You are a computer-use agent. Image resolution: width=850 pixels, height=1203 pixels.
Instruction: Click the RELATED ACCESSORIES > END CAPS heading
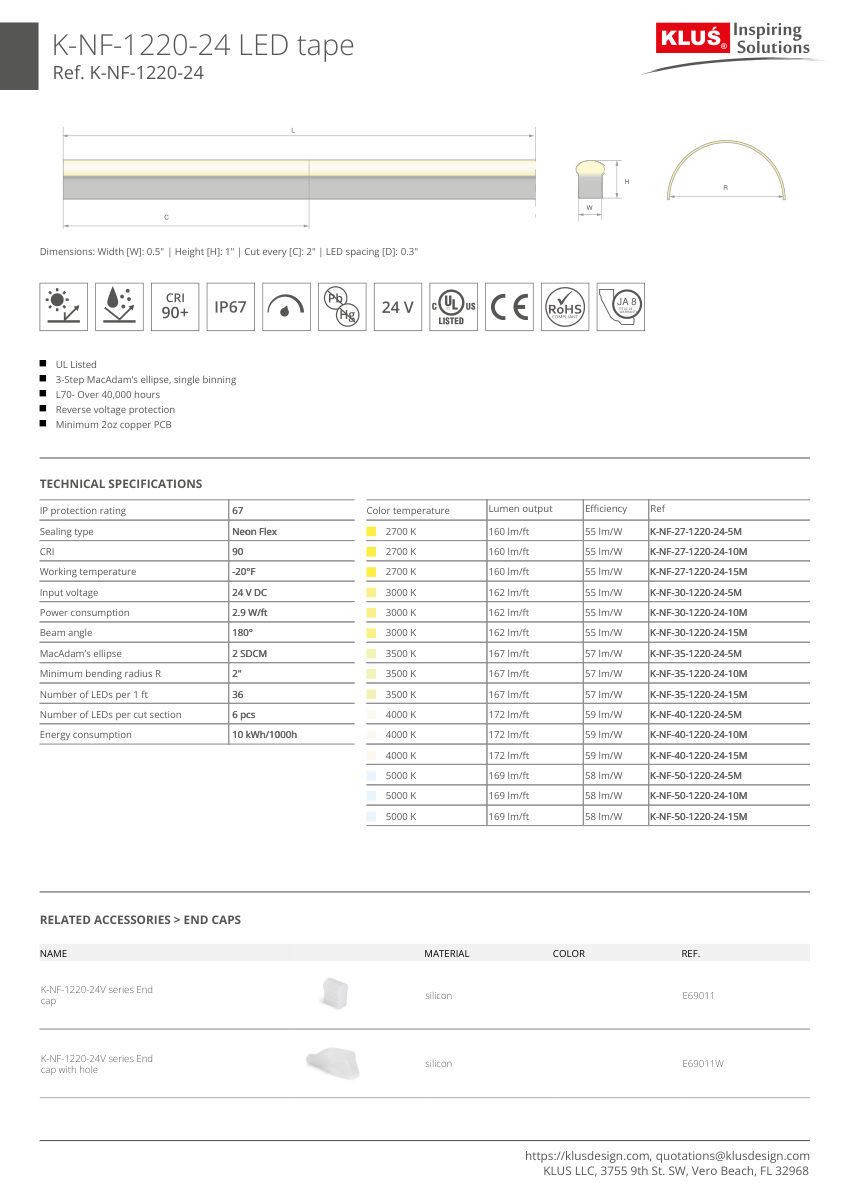pyautogui.click(x=140, y=919)
